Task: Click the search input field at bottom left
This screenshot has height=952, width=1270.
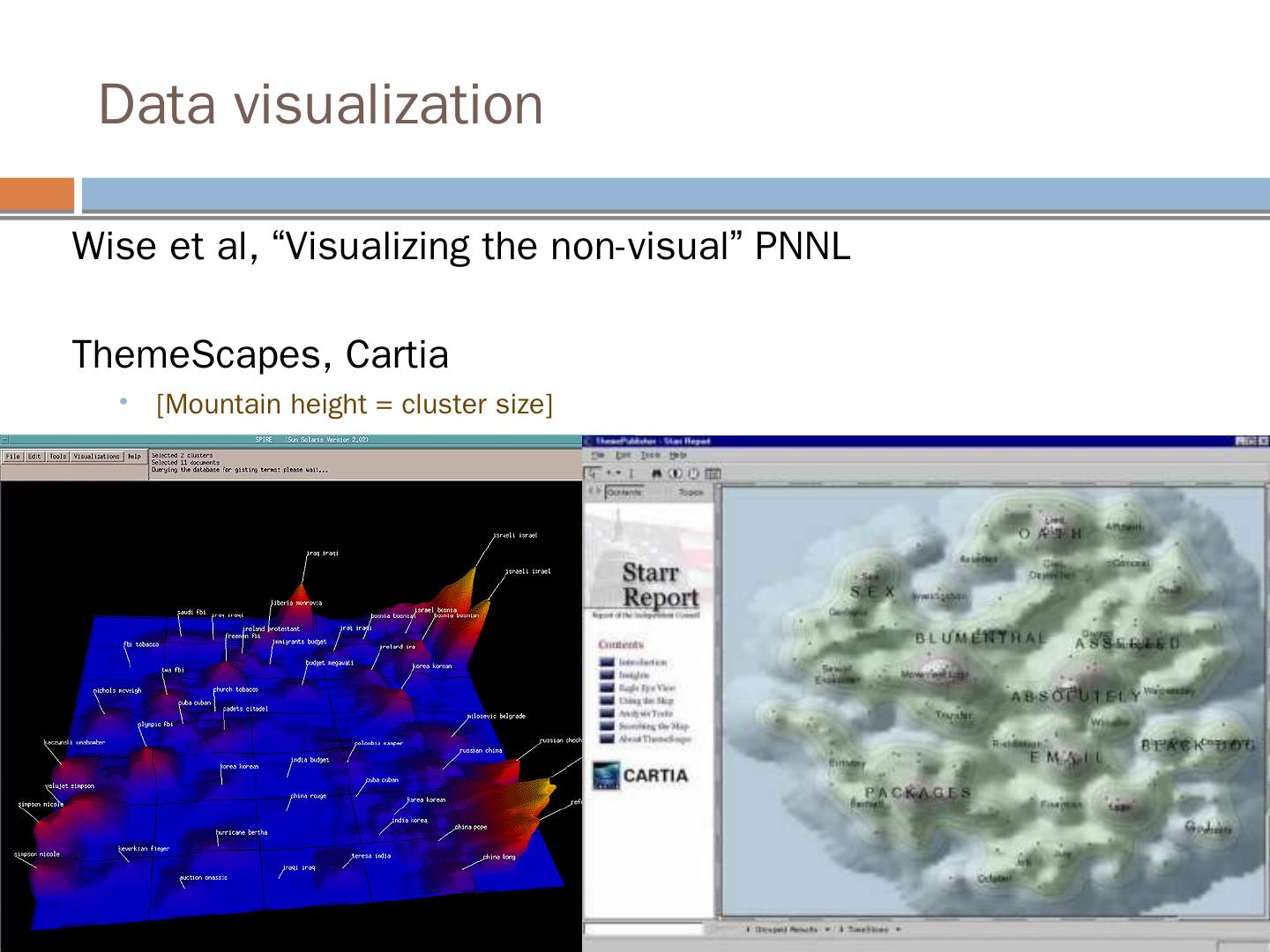Action: click(644, 929)
